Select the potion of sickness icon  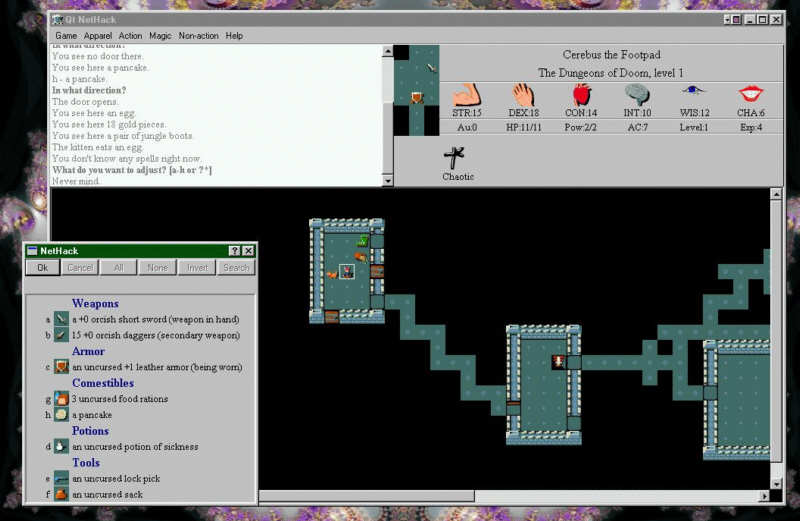(61, 446)
